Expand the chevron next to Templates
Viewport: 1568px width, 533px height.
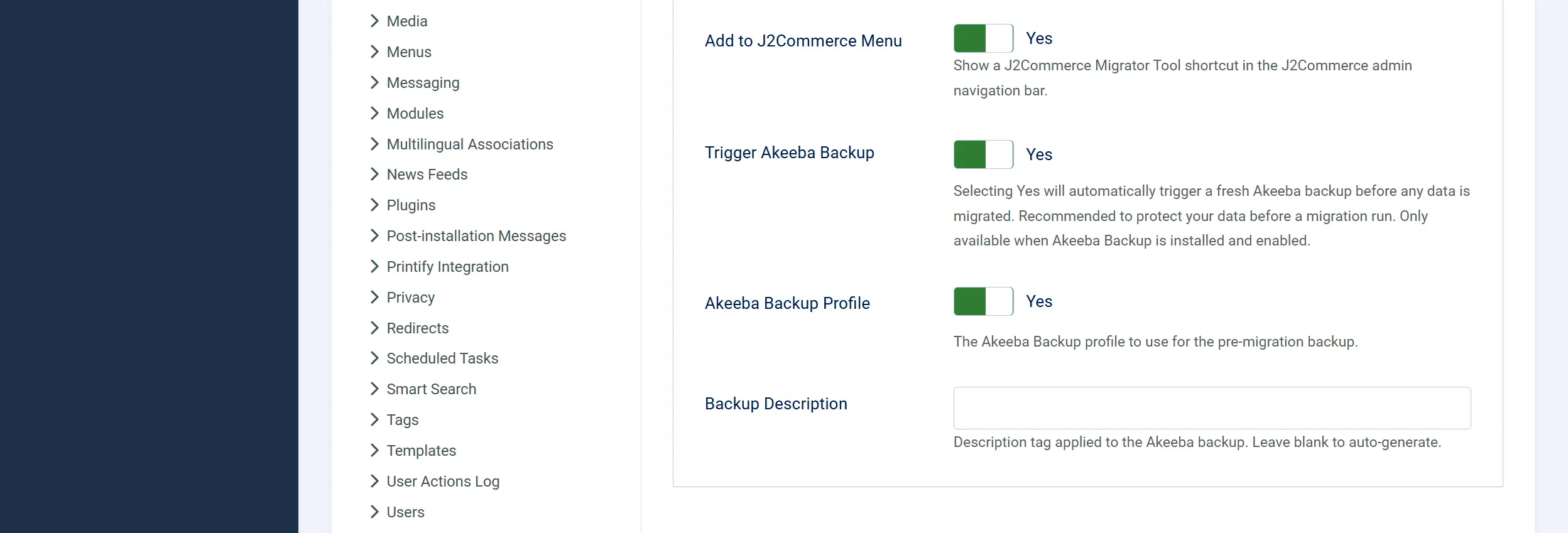point(374,450)
